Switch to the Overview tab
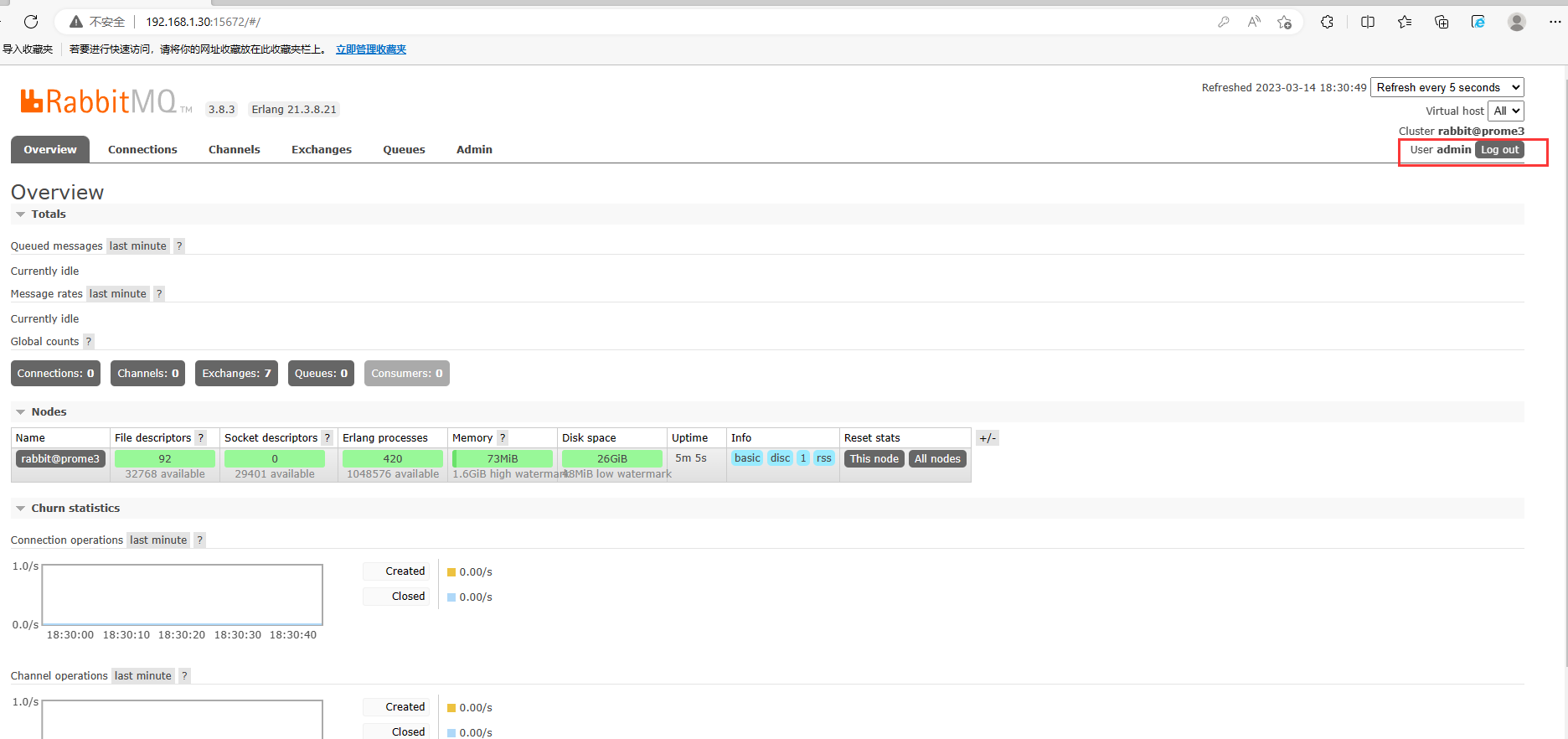This screenshot has height=739, width=1568. pos(50,149)
